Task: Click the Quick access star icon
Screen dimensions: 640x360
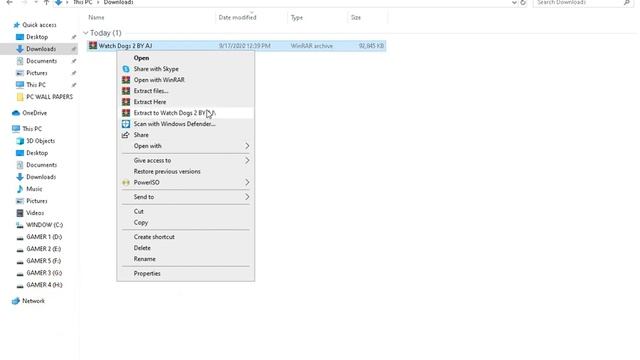Action: (16, 25)
